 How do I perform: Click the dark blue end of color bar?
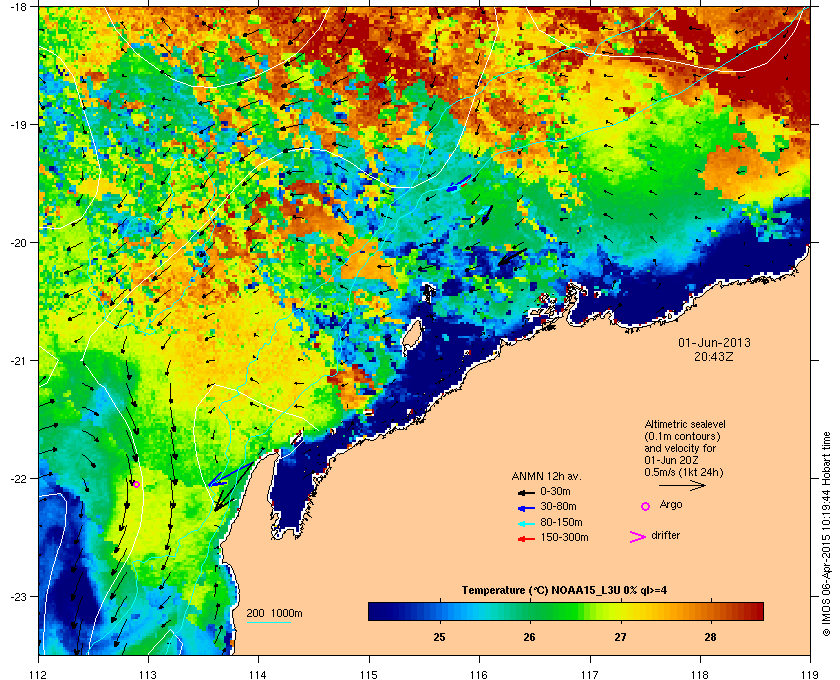click(375, 611)
